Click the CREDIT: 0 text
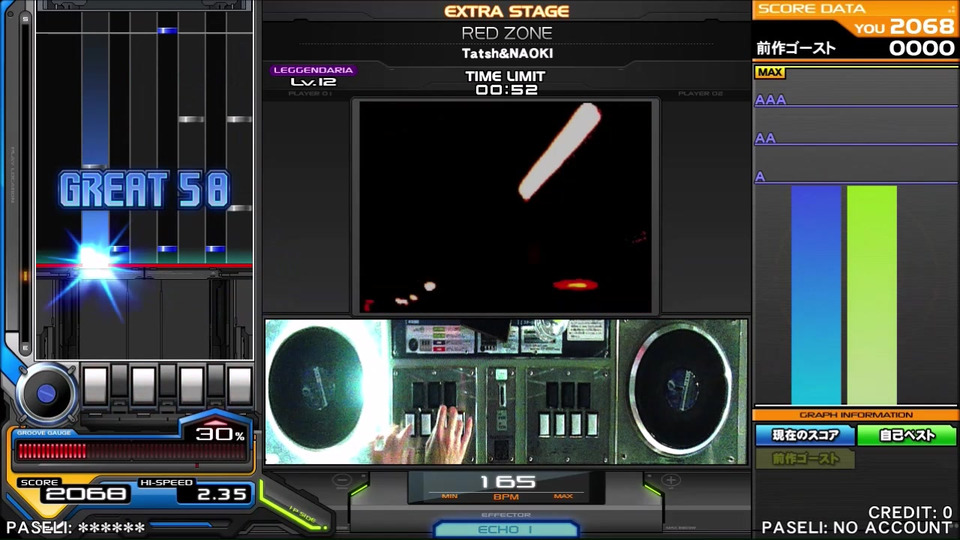The image size is (960, 540). pyautogui.click(x=910, y=512)
